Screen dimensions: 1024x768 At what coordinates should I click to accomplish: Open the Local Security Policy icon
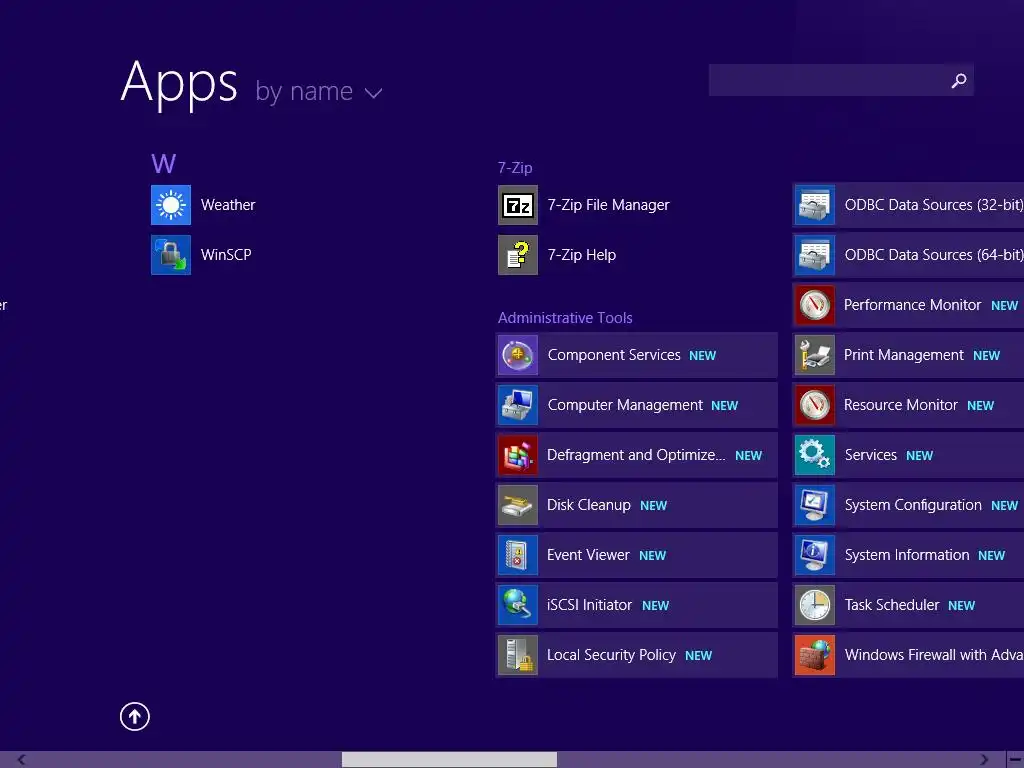coord(518,655)
